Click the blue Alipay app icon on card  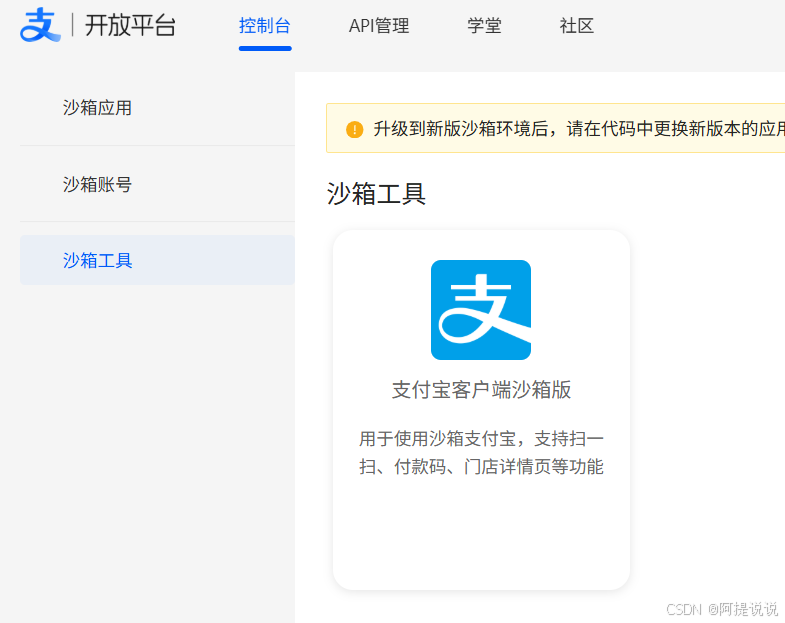click(x=481, y=310)
